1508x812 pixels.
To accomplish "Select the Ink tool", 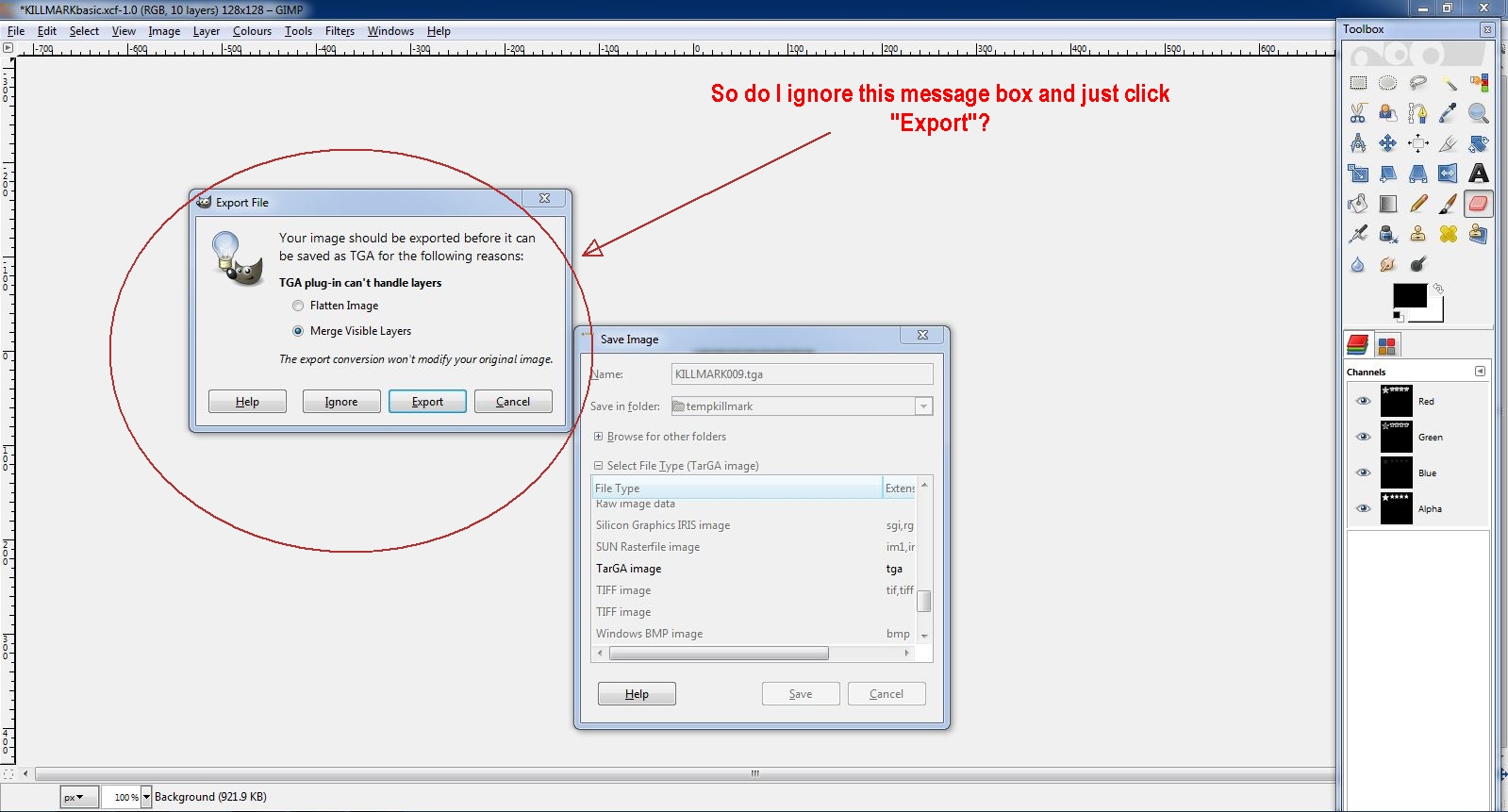I will 1388,234.
